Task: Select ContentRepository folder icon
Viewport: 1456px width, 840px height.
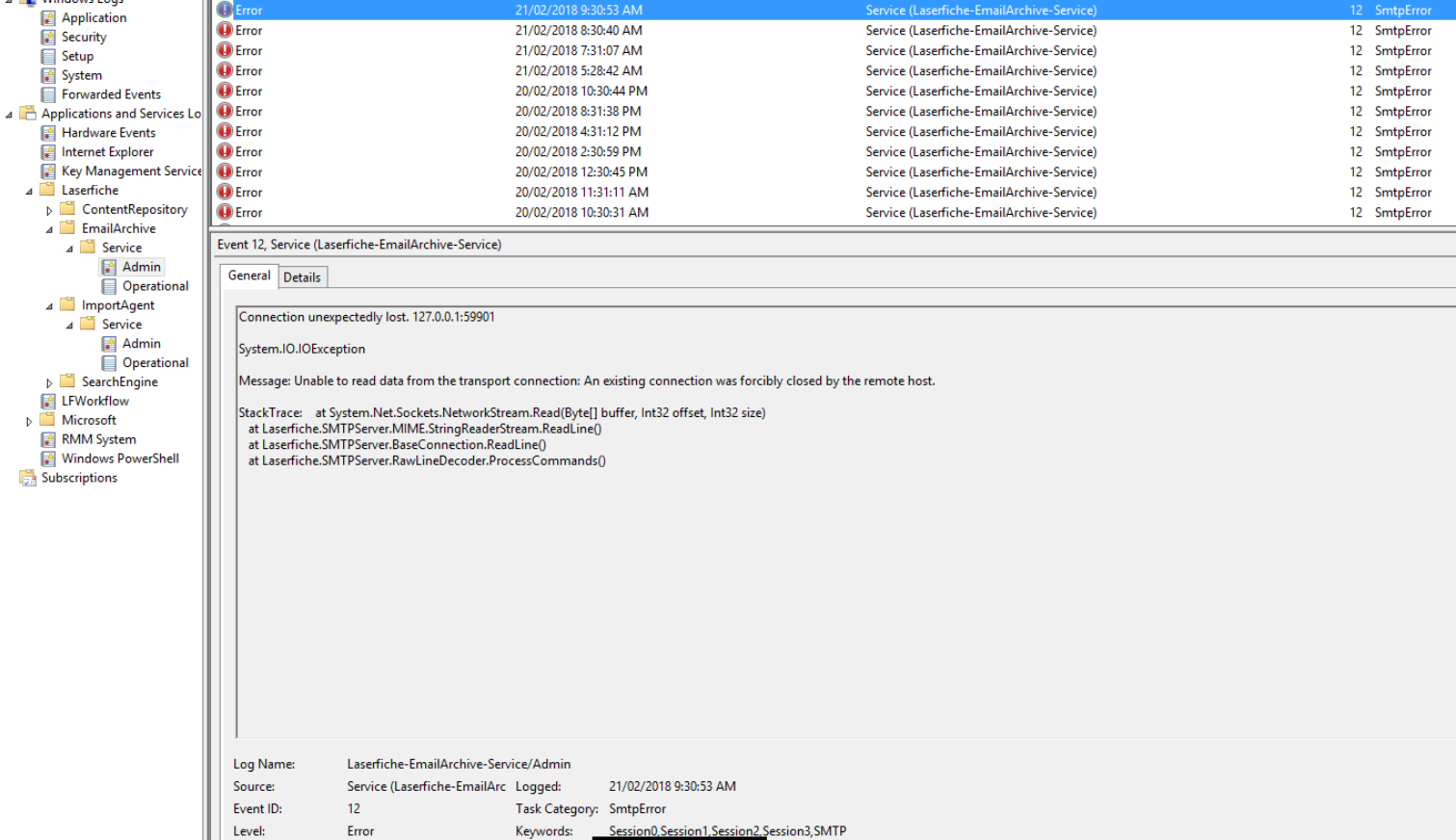Action: (x=67, y=209)
